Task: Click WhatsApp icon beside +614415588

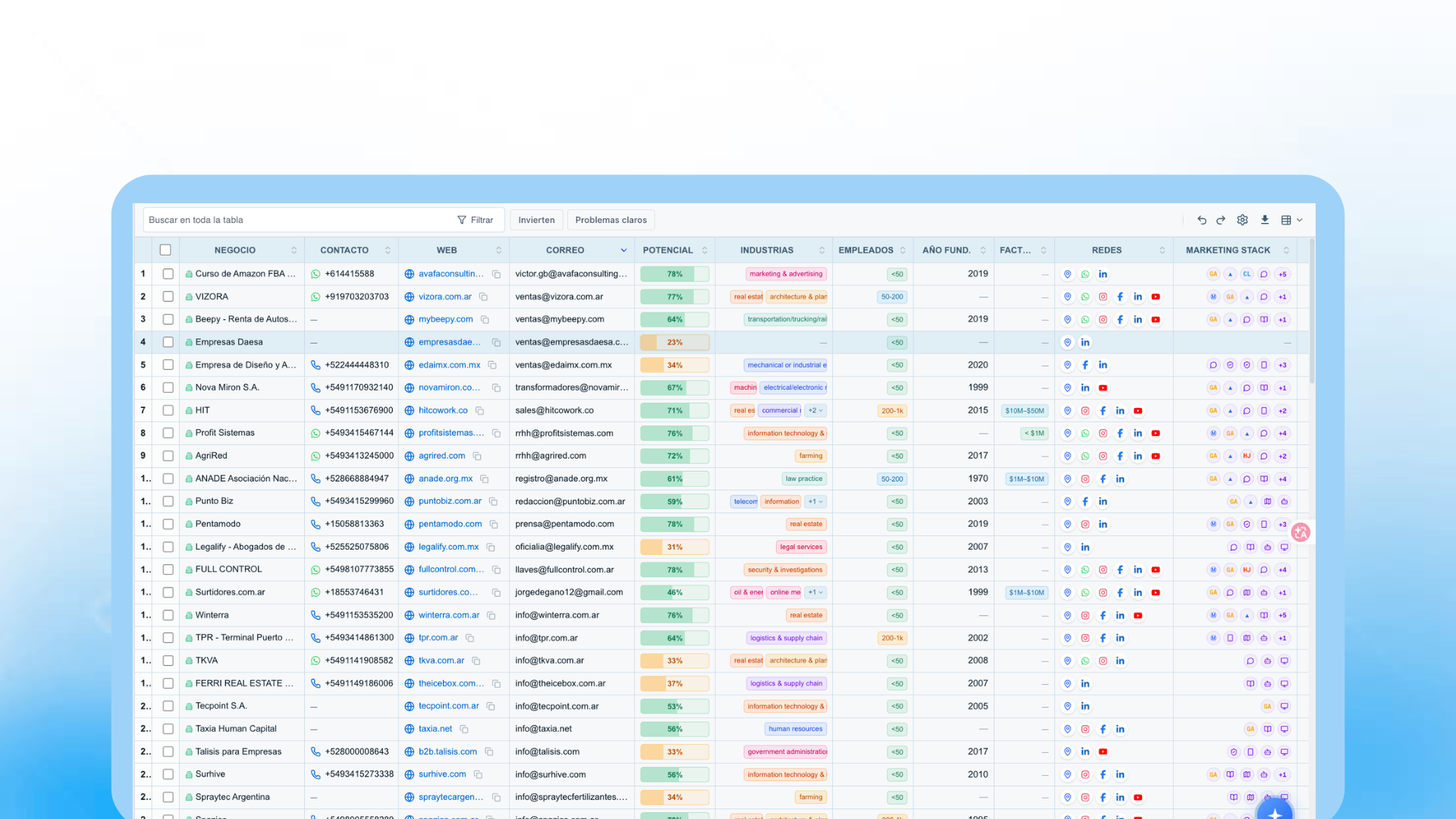Action: (x=315, y=274)
